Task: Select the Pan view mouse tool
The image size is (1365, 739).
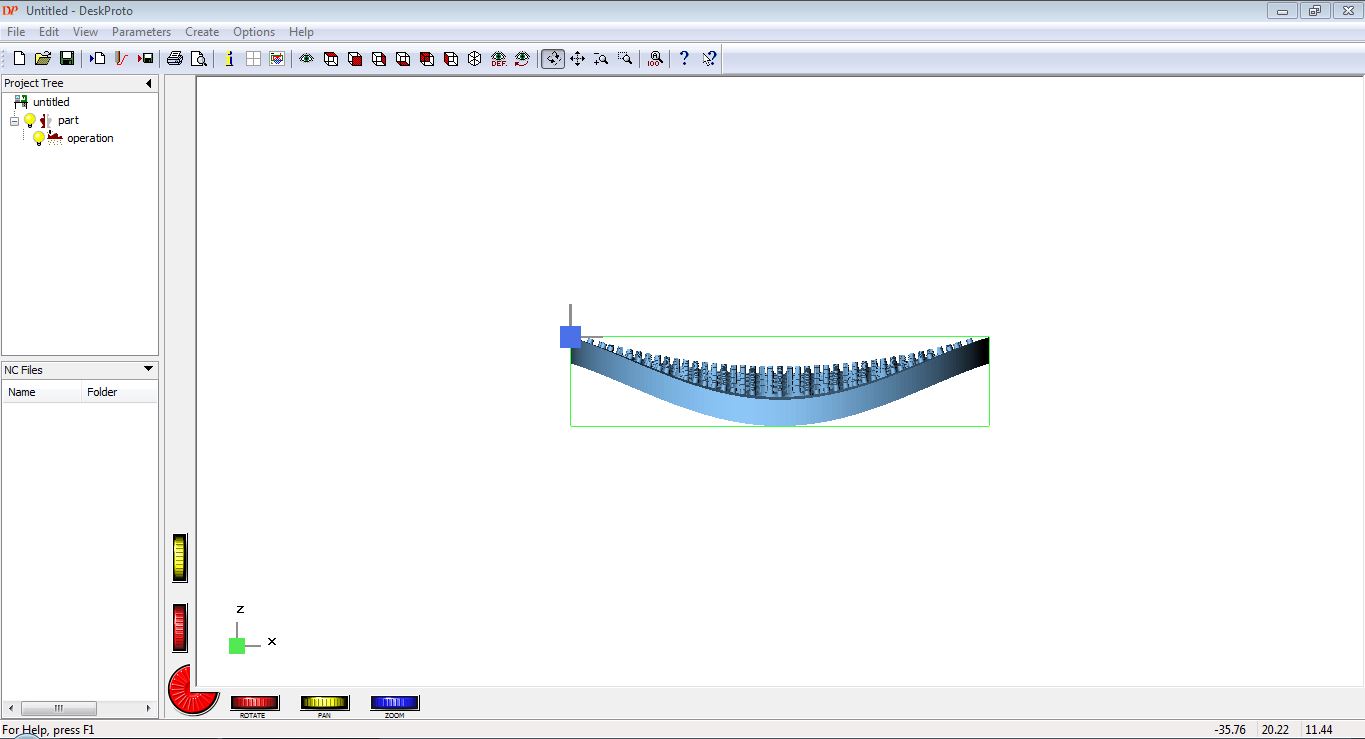Action: (577, 59)
